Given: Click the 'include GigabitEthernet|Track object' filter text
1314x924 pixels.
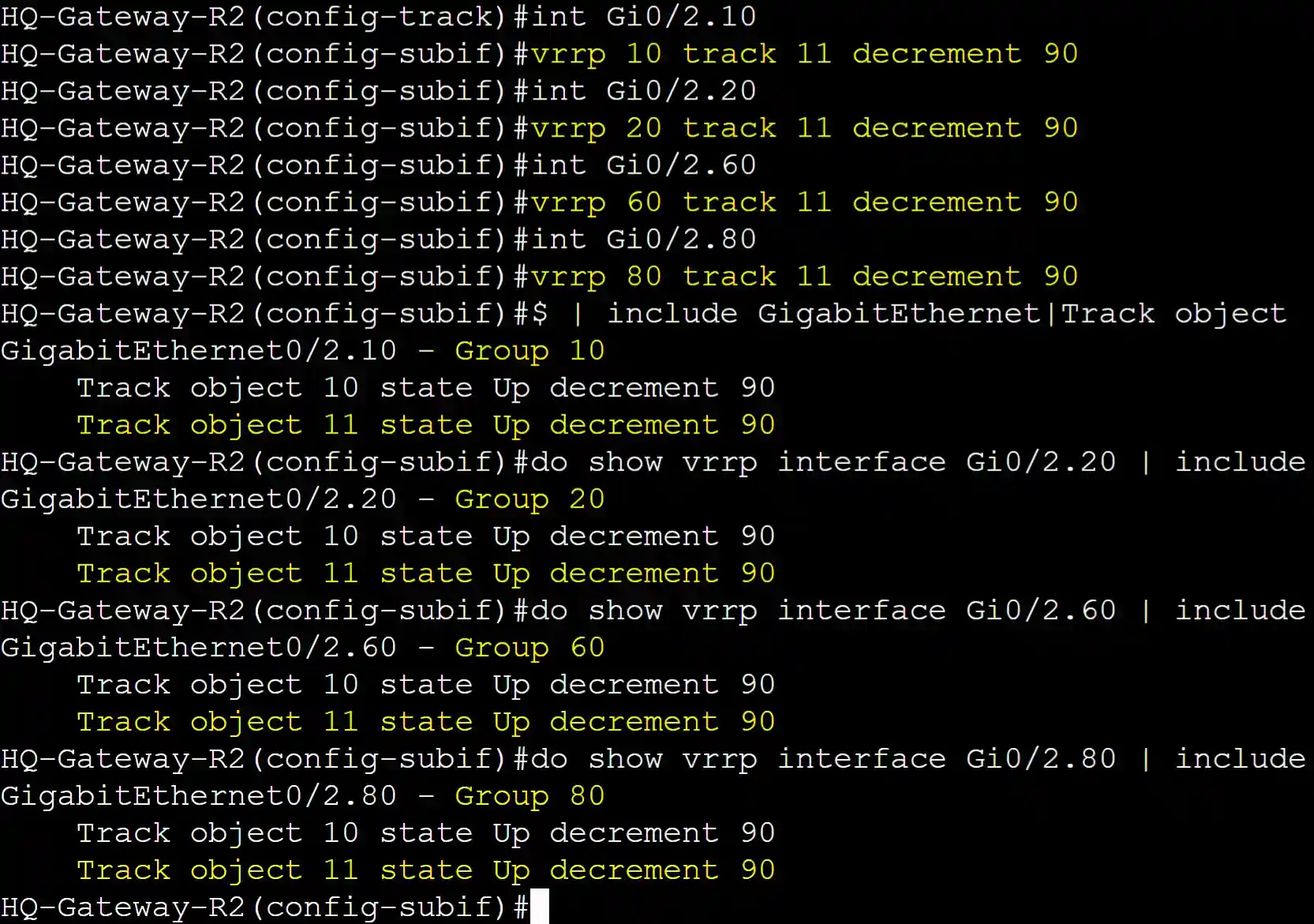Looking at the screenshot, I should click(947, 313).
